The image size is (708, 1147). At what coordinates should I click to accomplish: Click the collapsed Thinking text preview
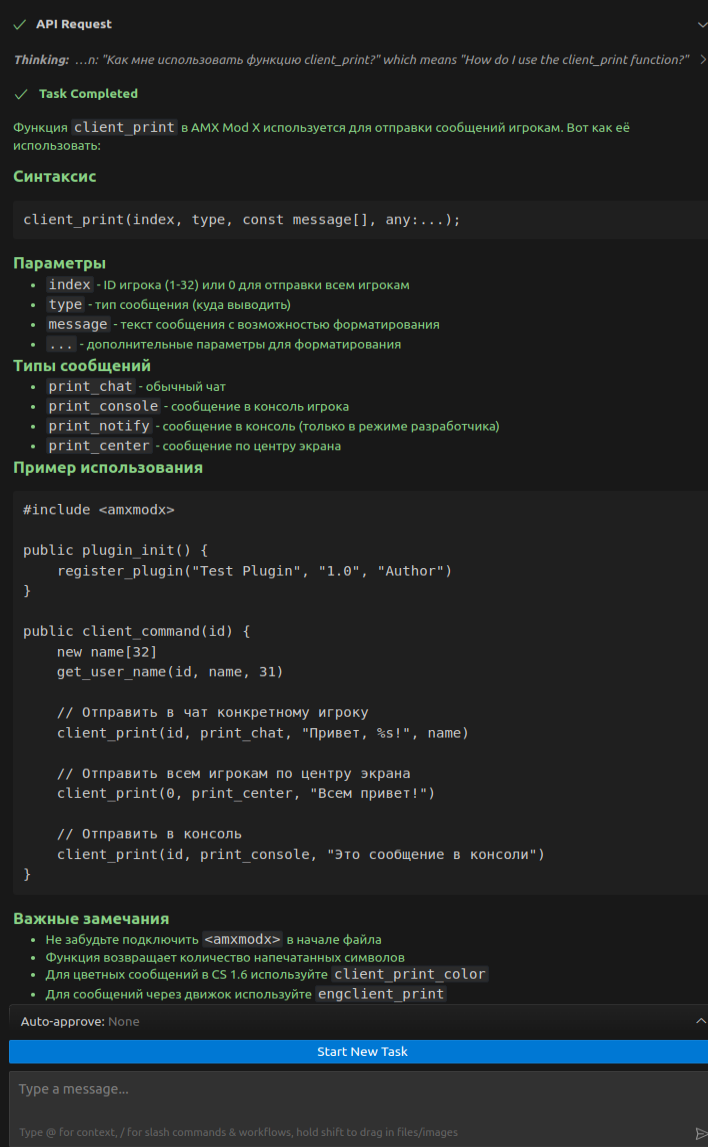(380, 60)
